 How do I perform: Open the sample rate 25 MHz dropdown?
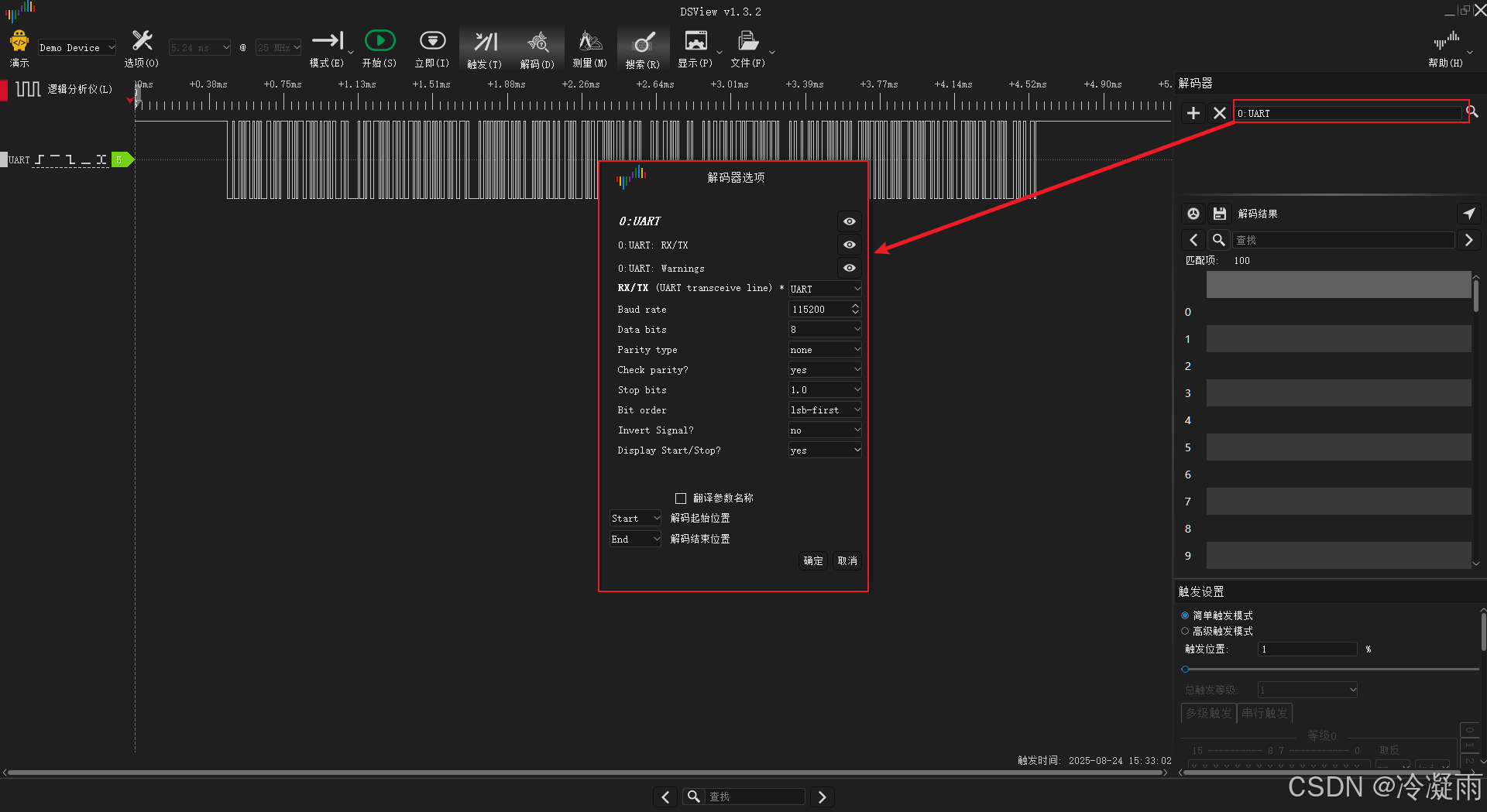(278, 47)
